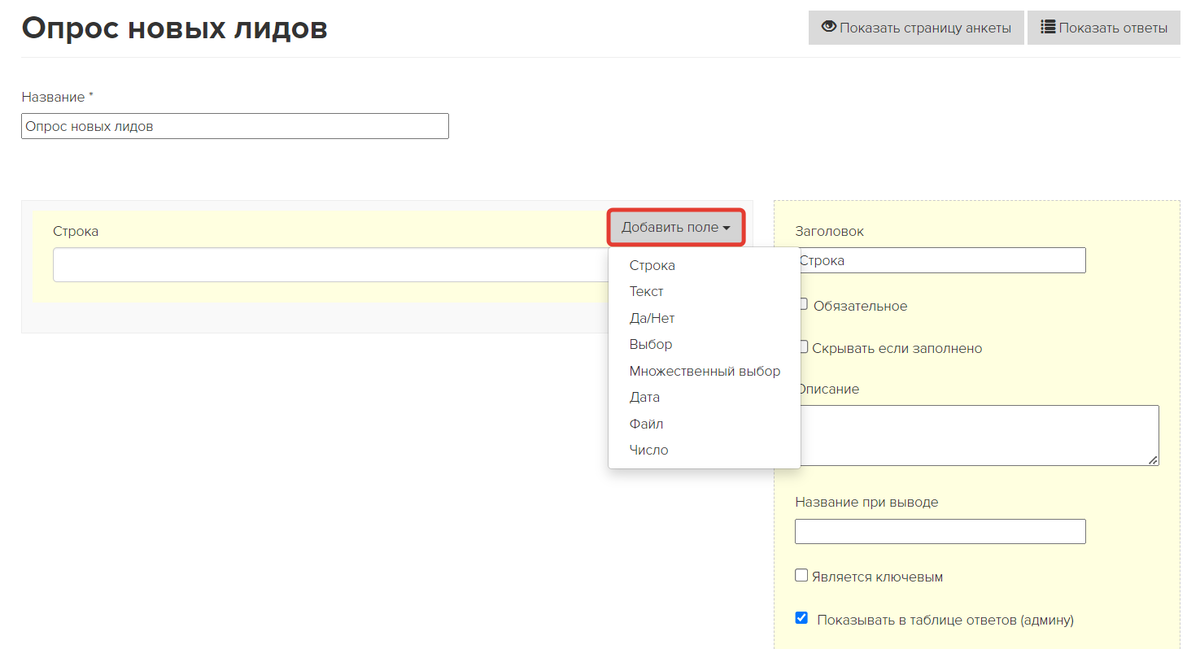Click the Название при выводе input
The image size is (1200, 649).
[x=940, y=531]
